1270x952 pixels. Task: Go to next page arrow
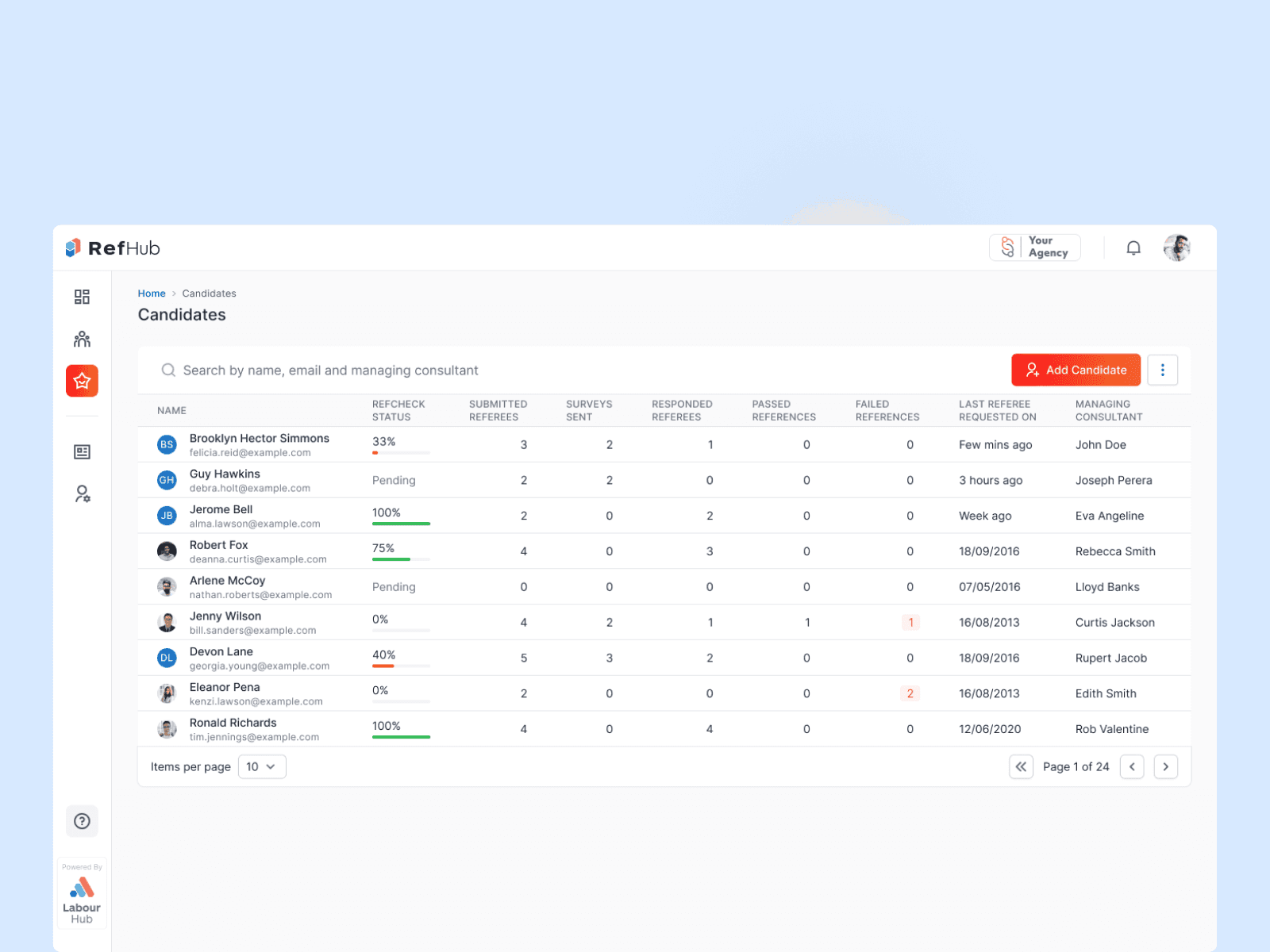[x=1166, y=766]
